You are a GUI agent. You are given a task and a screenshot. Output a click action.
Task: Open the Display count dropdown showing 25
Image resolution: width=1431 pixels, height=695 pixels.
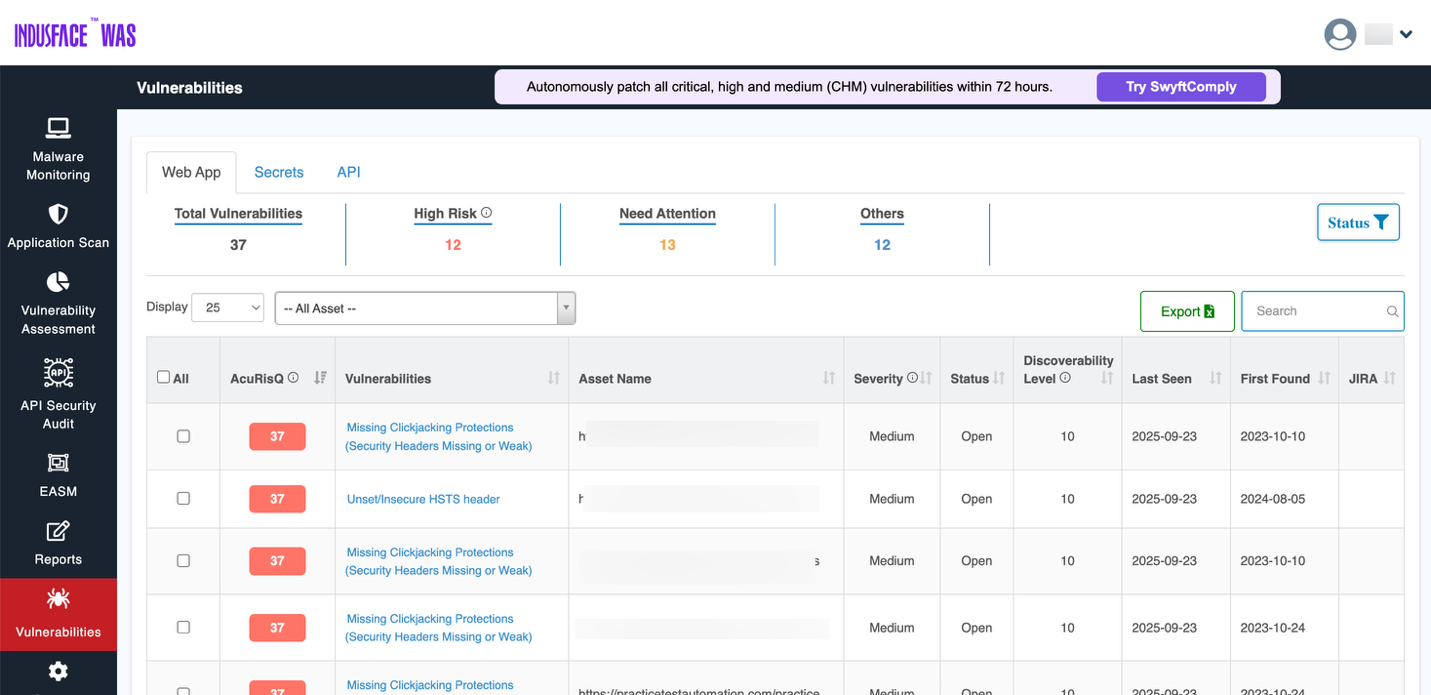coord(227,308)
